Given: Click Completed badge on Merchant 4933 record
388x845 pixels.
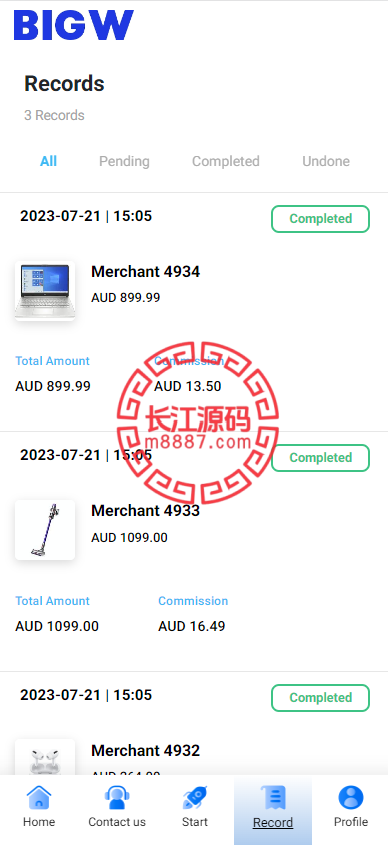Looking at the screenshot, I should pyautogui.click(x=320, y=458).
